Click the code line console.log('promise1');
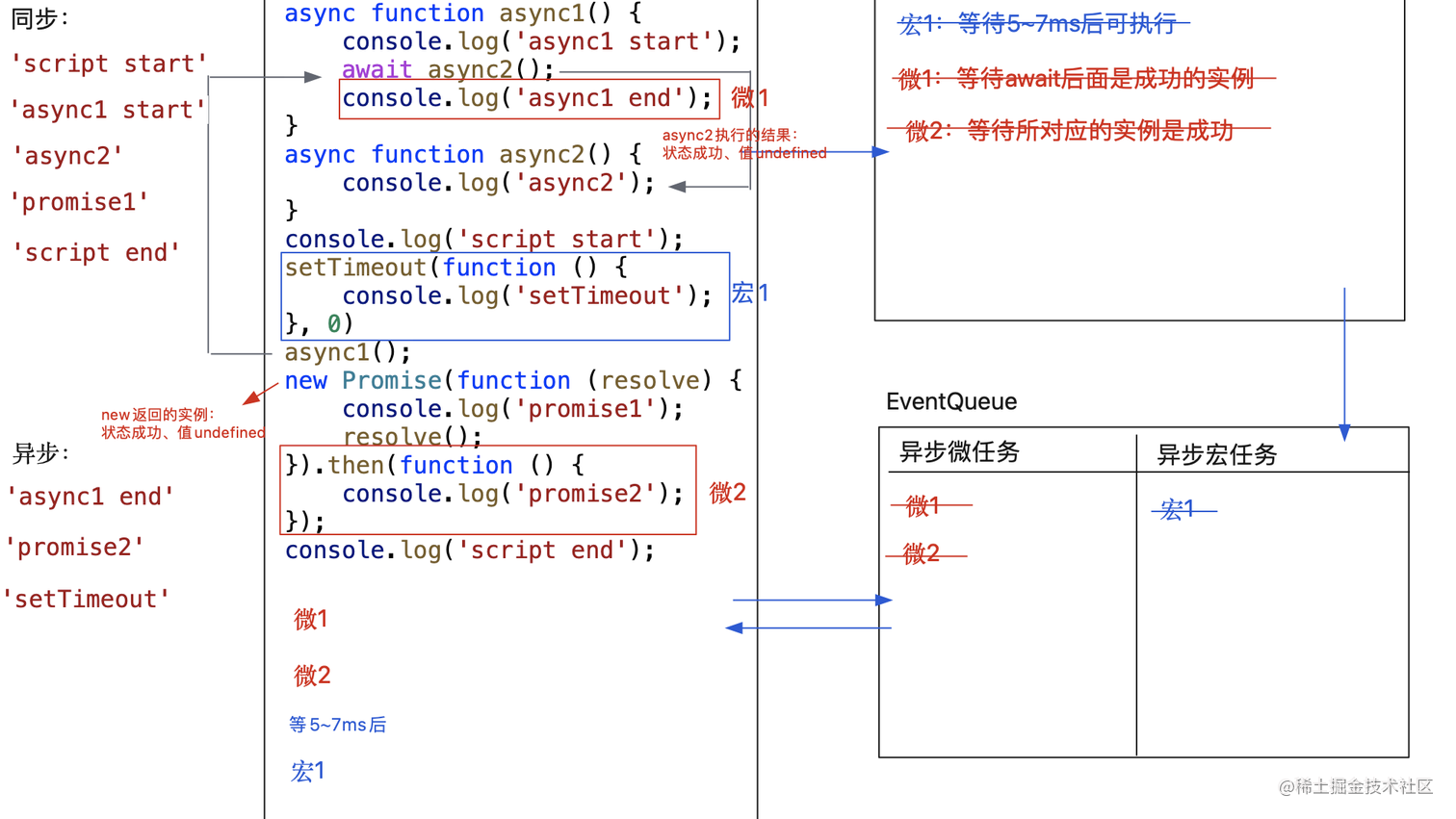This screenshot has height=819, width=1456. click(x=513, y=408)
